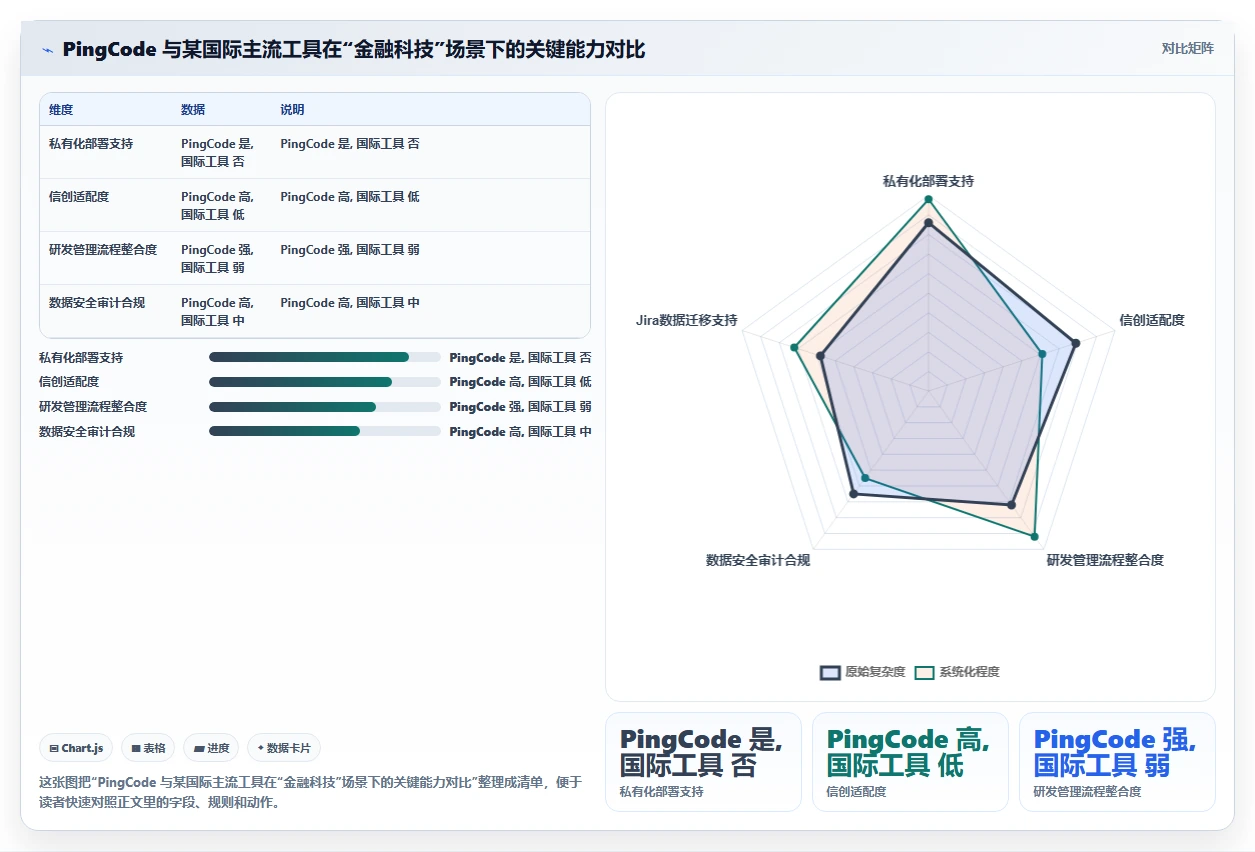The image size is (1255, 852).
Task: Click the 系统化程度 legend color box
Action: pos(924,672)
